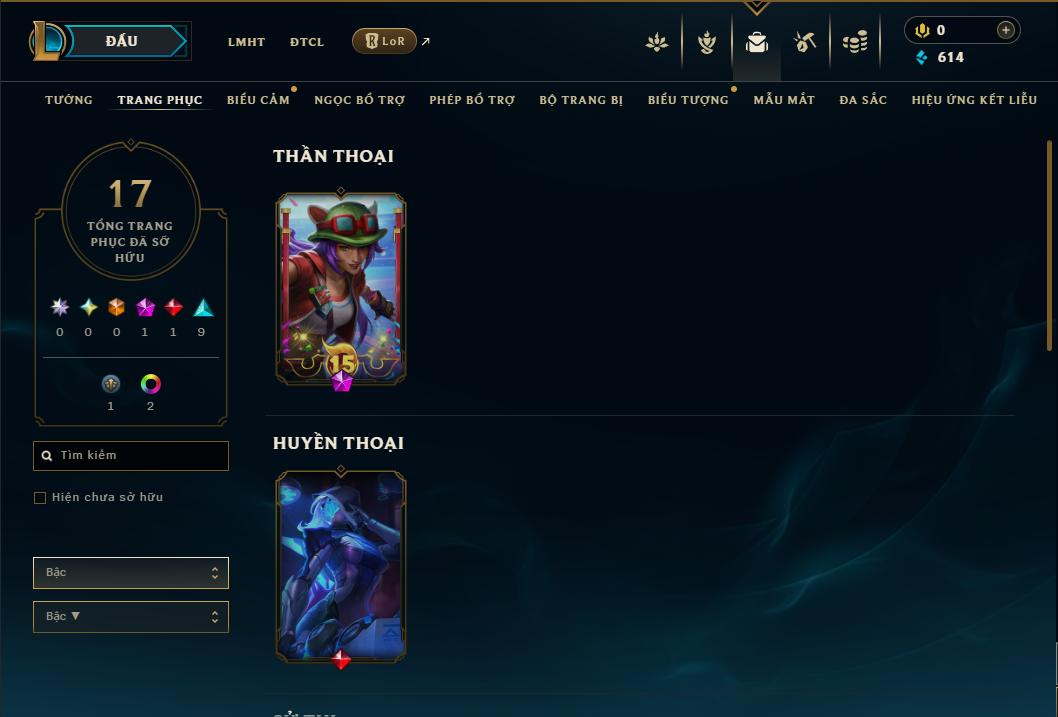The image size is (1058, 717).
Task: Open the Store coins icon
Action: 855,42
